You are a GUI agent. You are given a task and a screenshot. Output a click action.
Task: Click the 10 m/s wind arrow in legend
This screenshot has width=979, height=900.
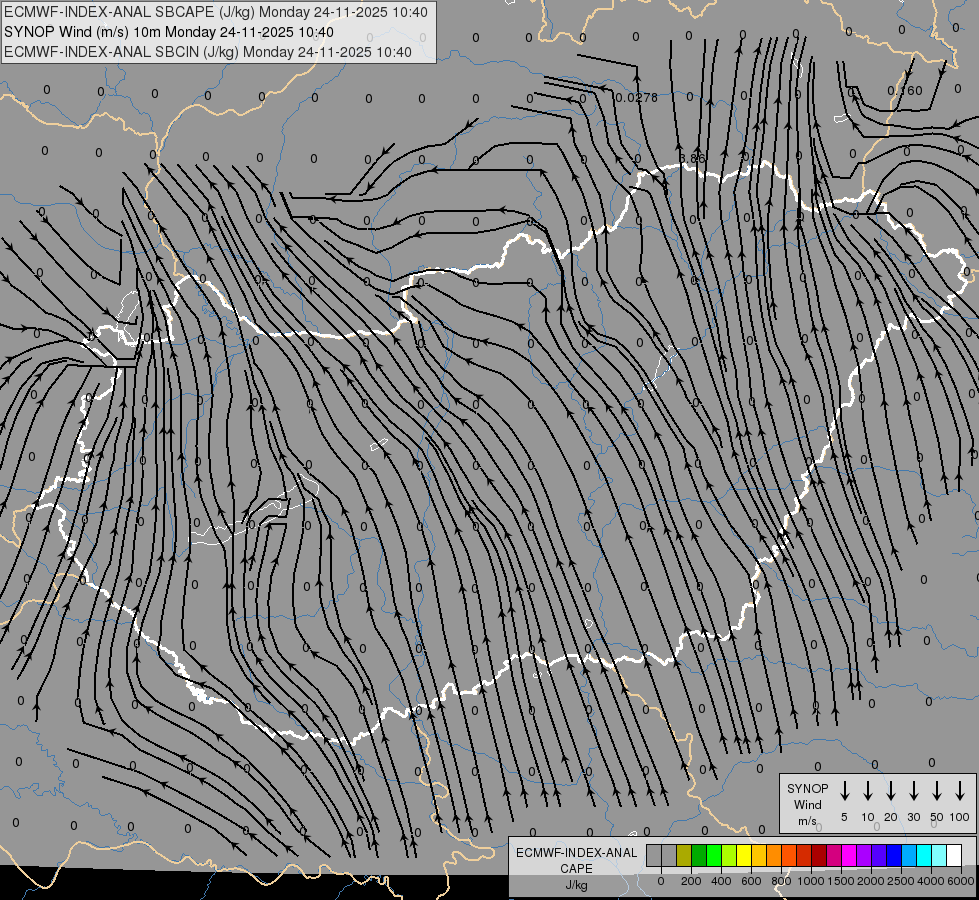coord(867,791)
